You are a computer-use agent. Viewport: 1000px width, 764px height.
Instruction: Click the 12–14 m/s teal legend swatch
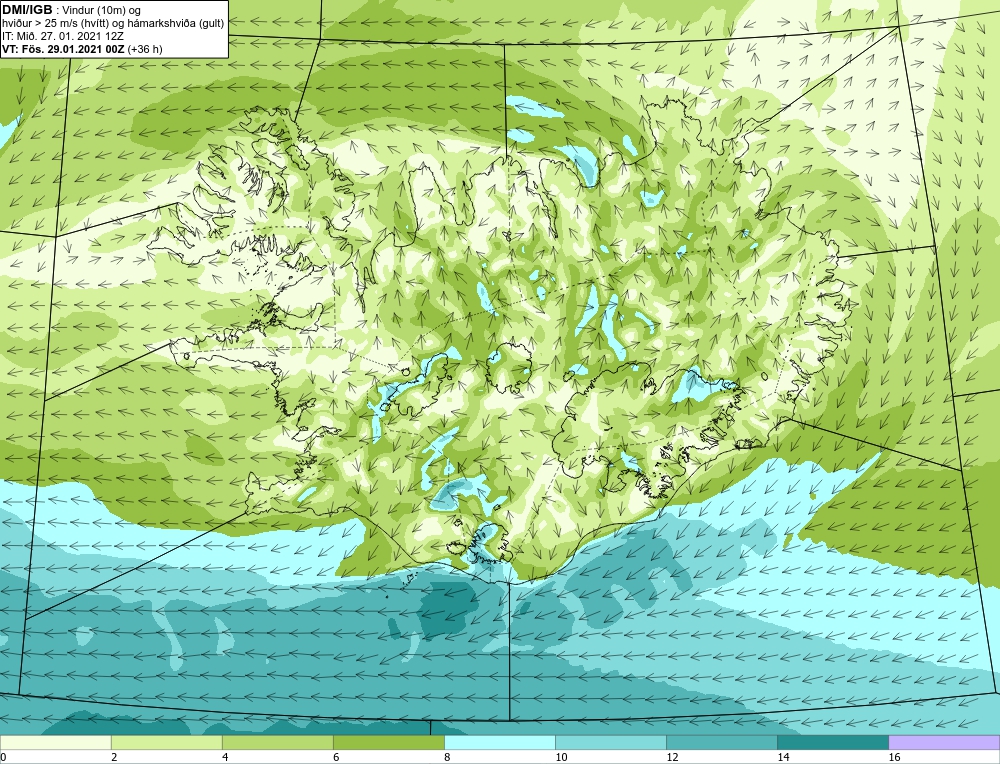pos(722,742)
